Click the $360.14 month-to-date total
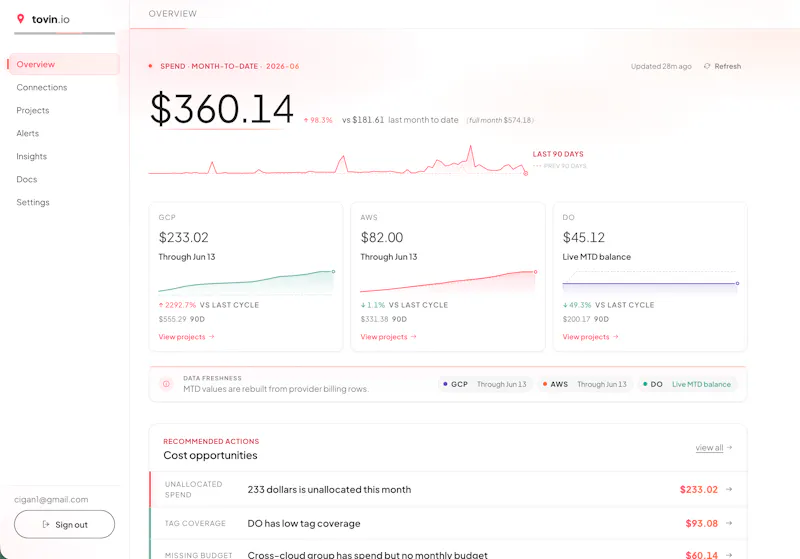Image resolution: width=800 pixels, height=559 pixels. click(x=221, y=109)
